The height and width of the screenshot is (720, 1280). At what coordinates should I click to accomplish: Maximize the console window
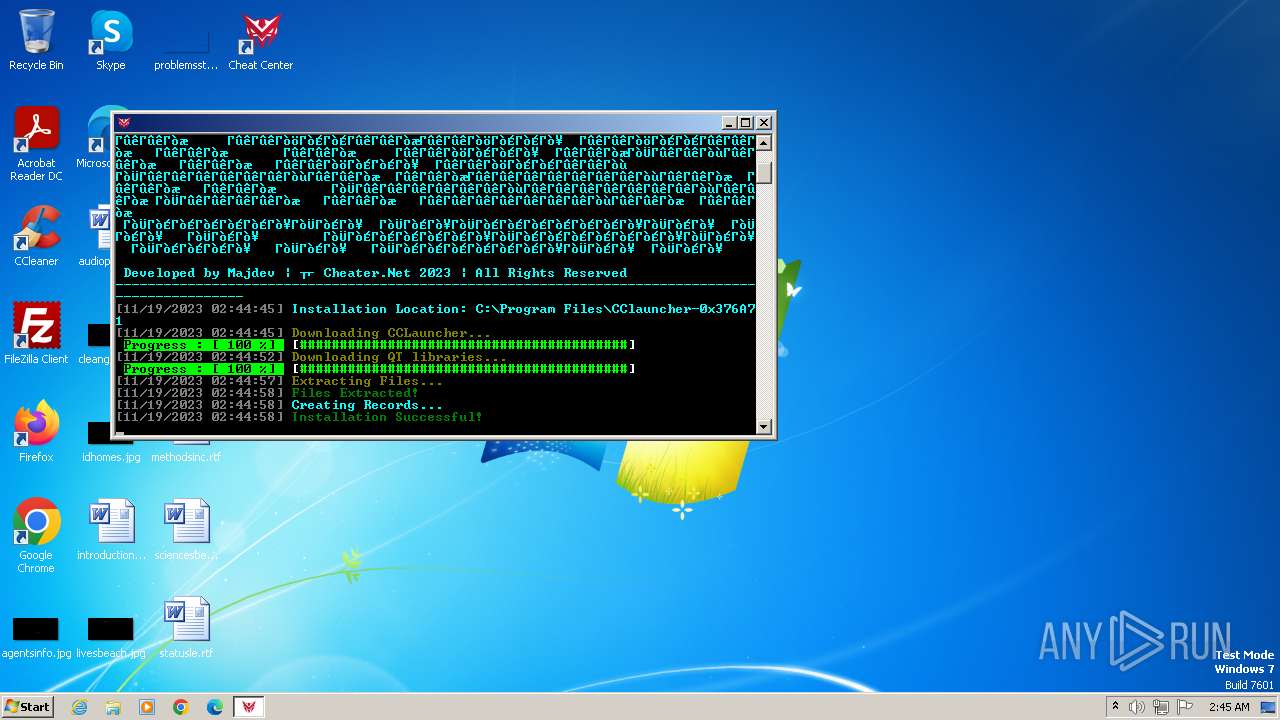click(745, 123)
